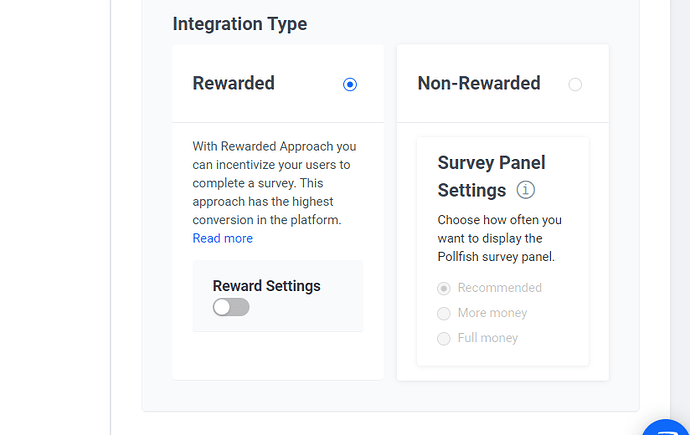This screenshot has width=690, height=435.
Task: Enable the Reward Settings toggle switch
Action: tap(231, 307)
